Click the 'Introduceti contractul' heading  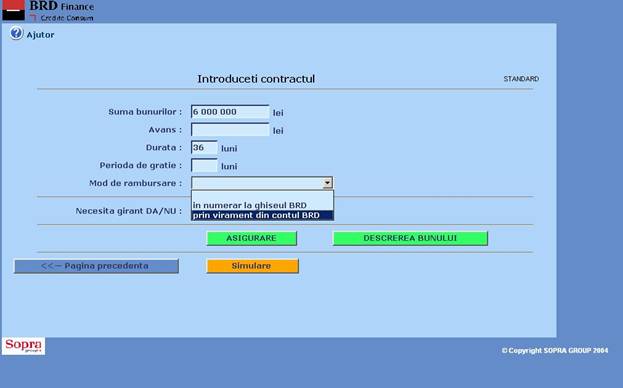(256, 79)
